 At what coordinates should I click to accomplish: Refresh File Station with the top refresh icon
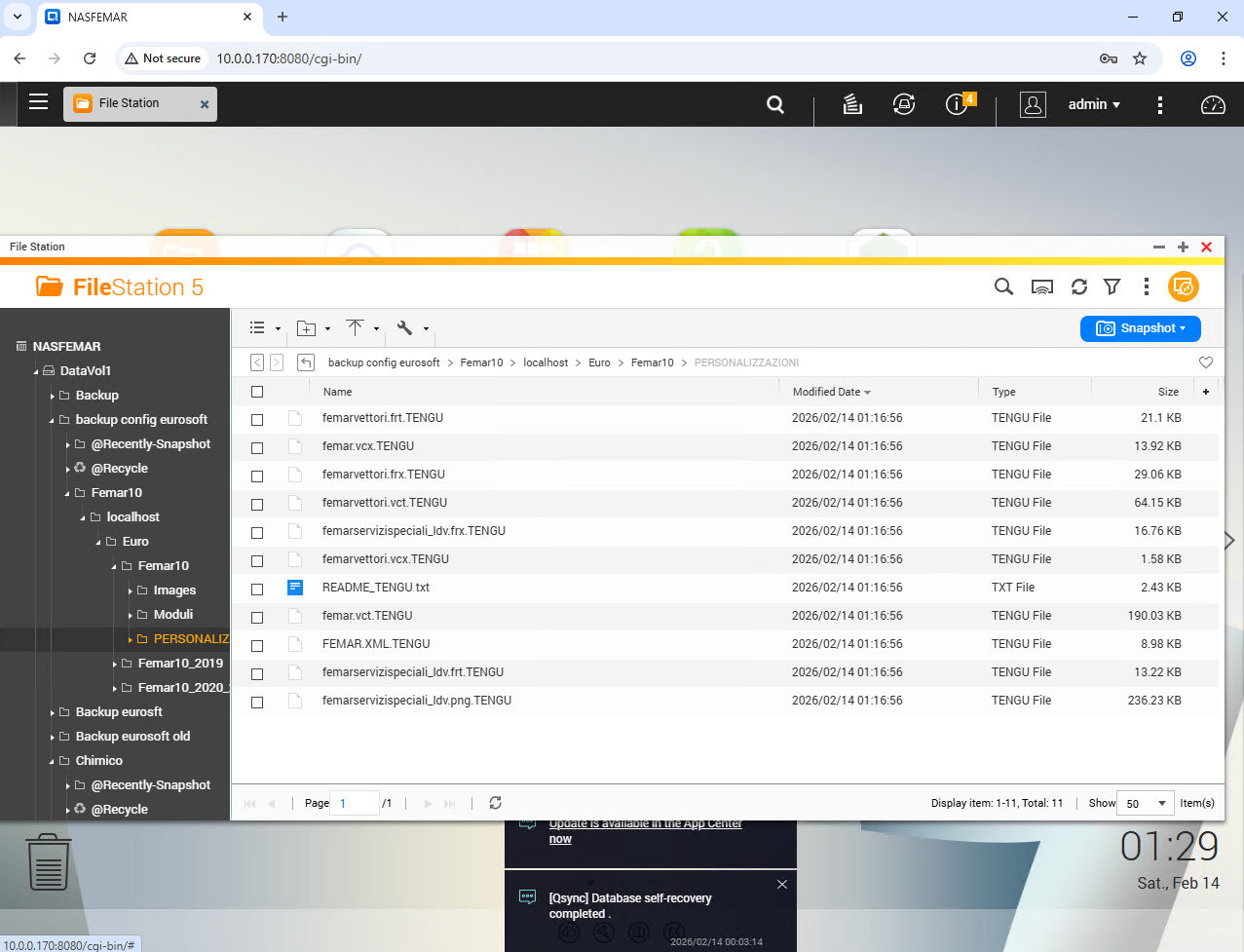pyautogui.click(x=1079, y=286)
